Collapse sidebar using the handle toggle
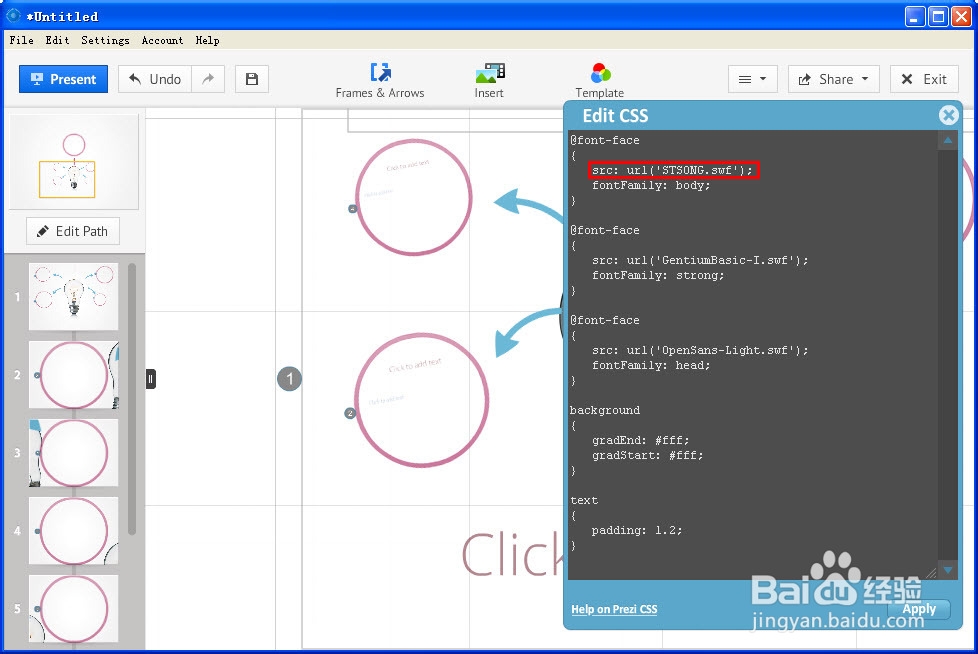 point(151,378)
